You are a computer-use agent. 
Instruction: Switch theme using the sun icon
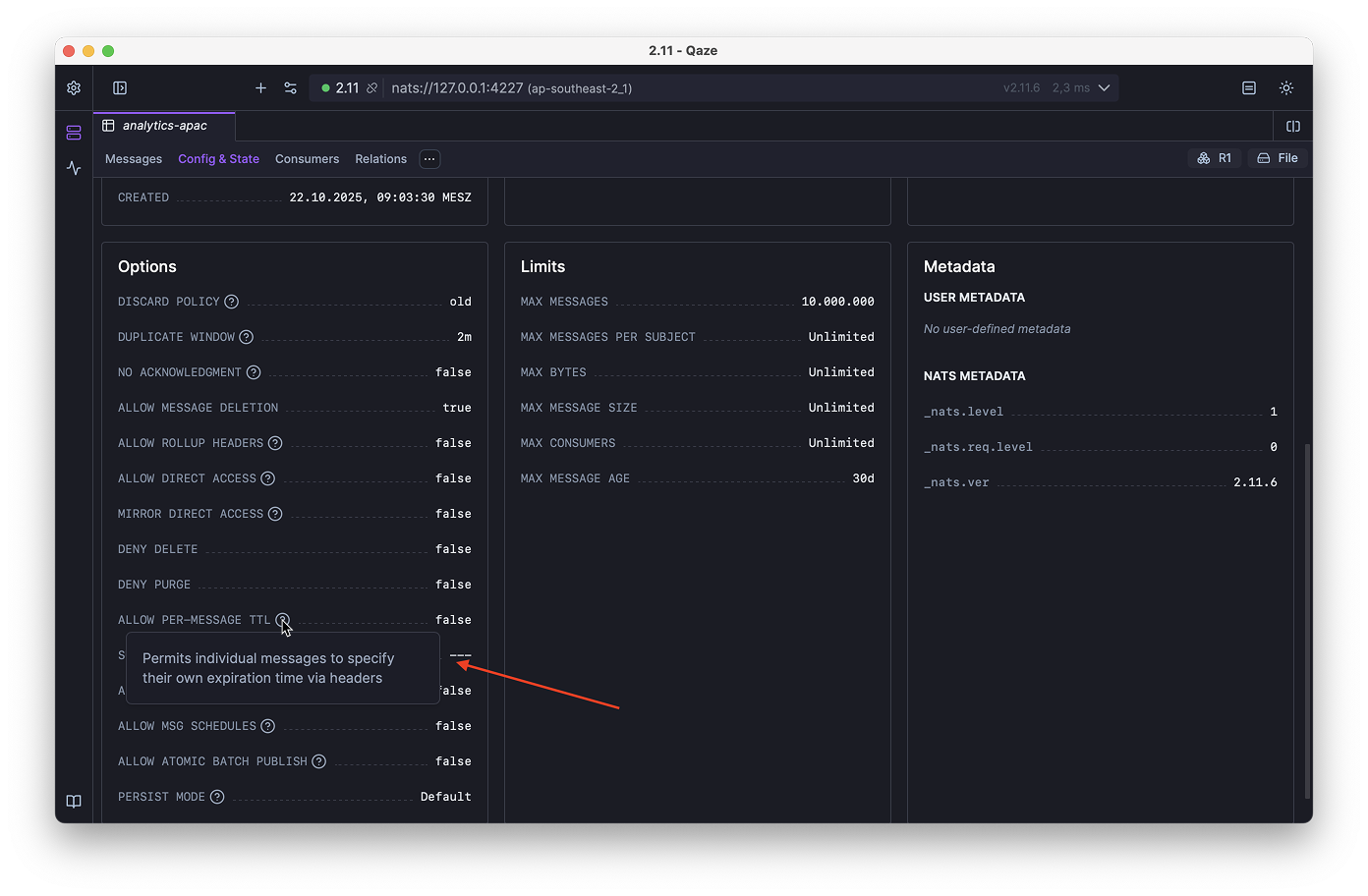[x=1286, y=87]
